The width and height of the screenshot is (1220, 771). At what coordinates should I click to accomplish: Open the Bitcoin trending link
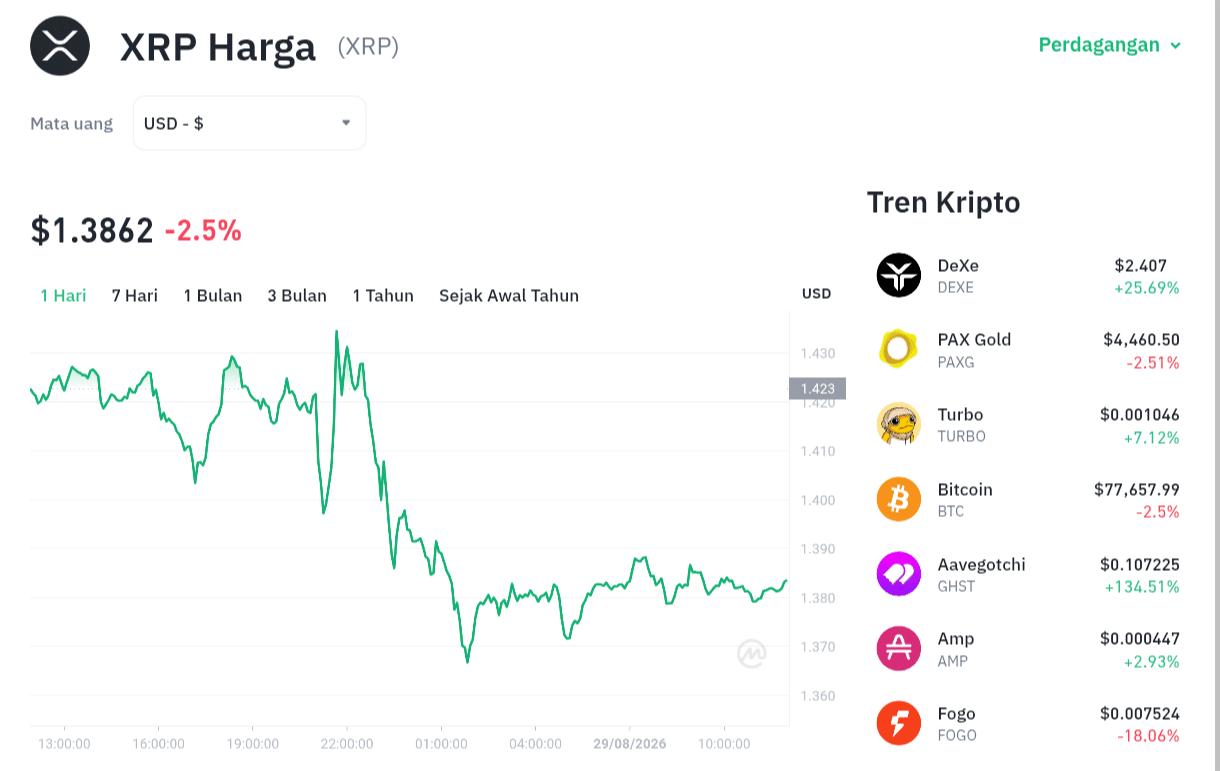click(1028, 500)
